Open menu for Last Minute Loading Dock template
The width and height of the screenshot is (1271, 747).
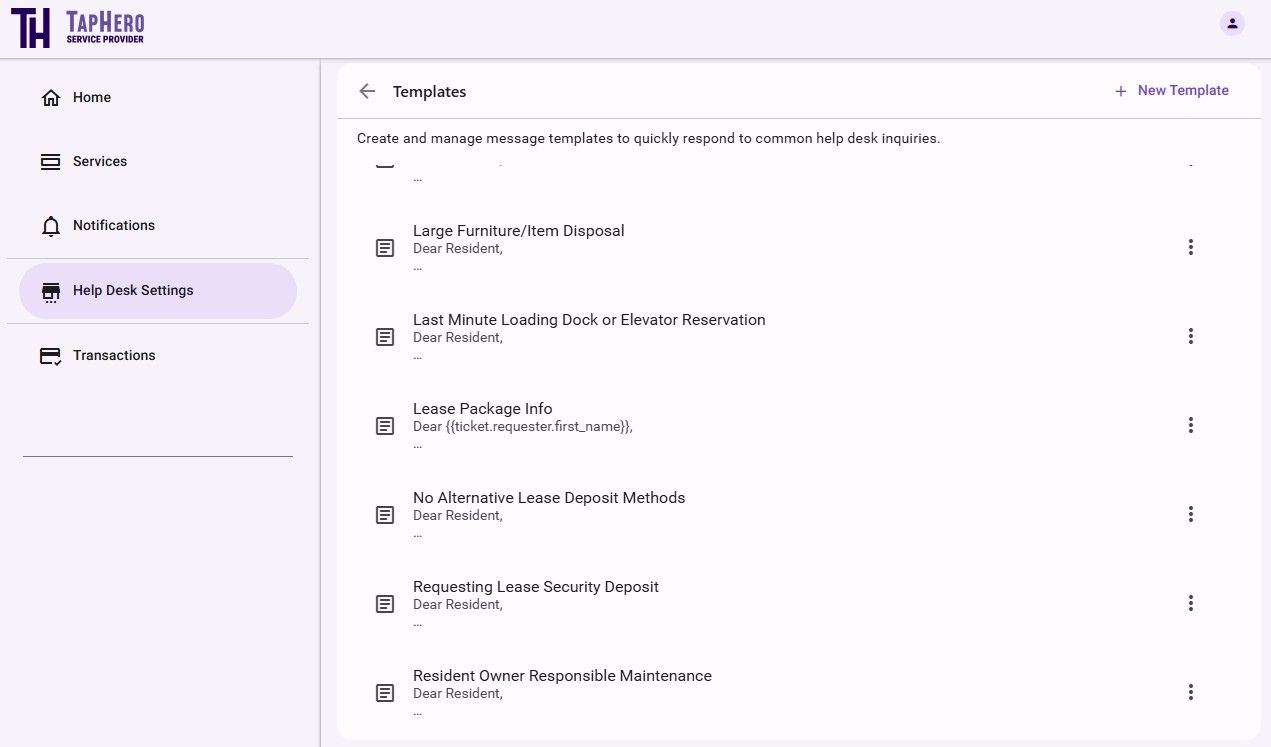pyautogui.click(x=1190, y=336)
